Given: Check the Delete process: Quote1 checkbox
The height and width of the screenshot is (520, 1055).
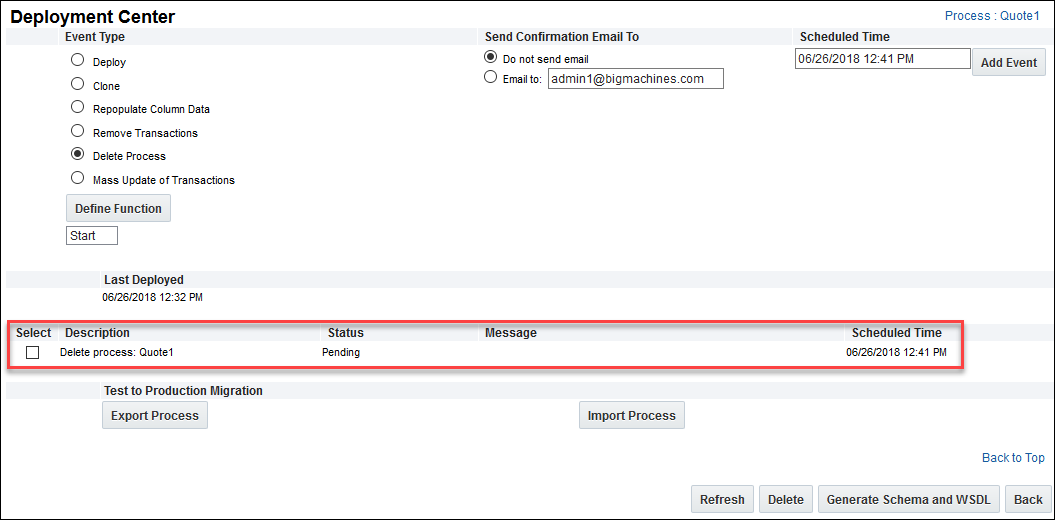Looking at the screenshot, I should [x=33, y=353].
